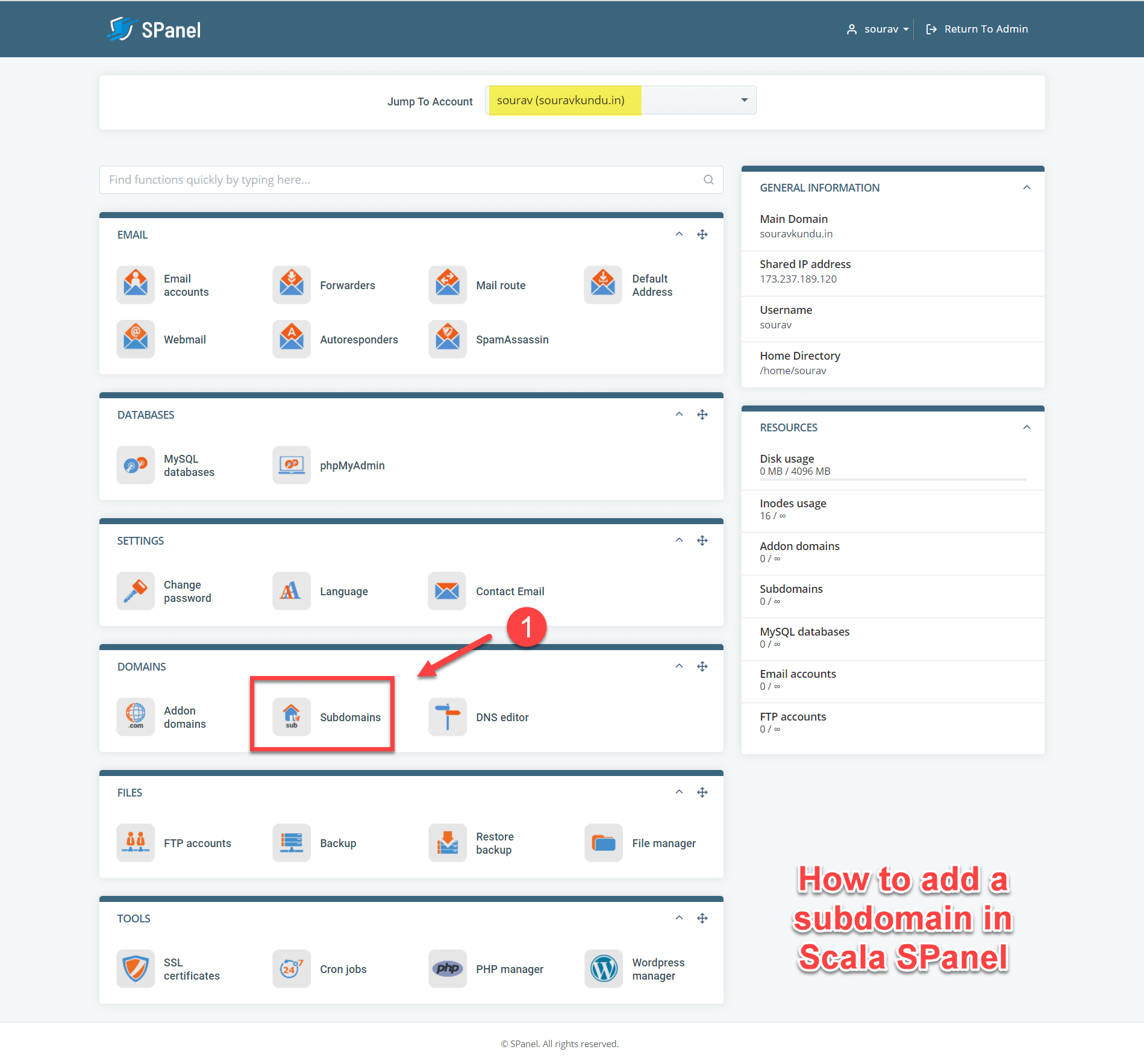Screen dimensions: 1144x1064
Task: Collapse the EMAIL section
Action: [x=679, y=234]
